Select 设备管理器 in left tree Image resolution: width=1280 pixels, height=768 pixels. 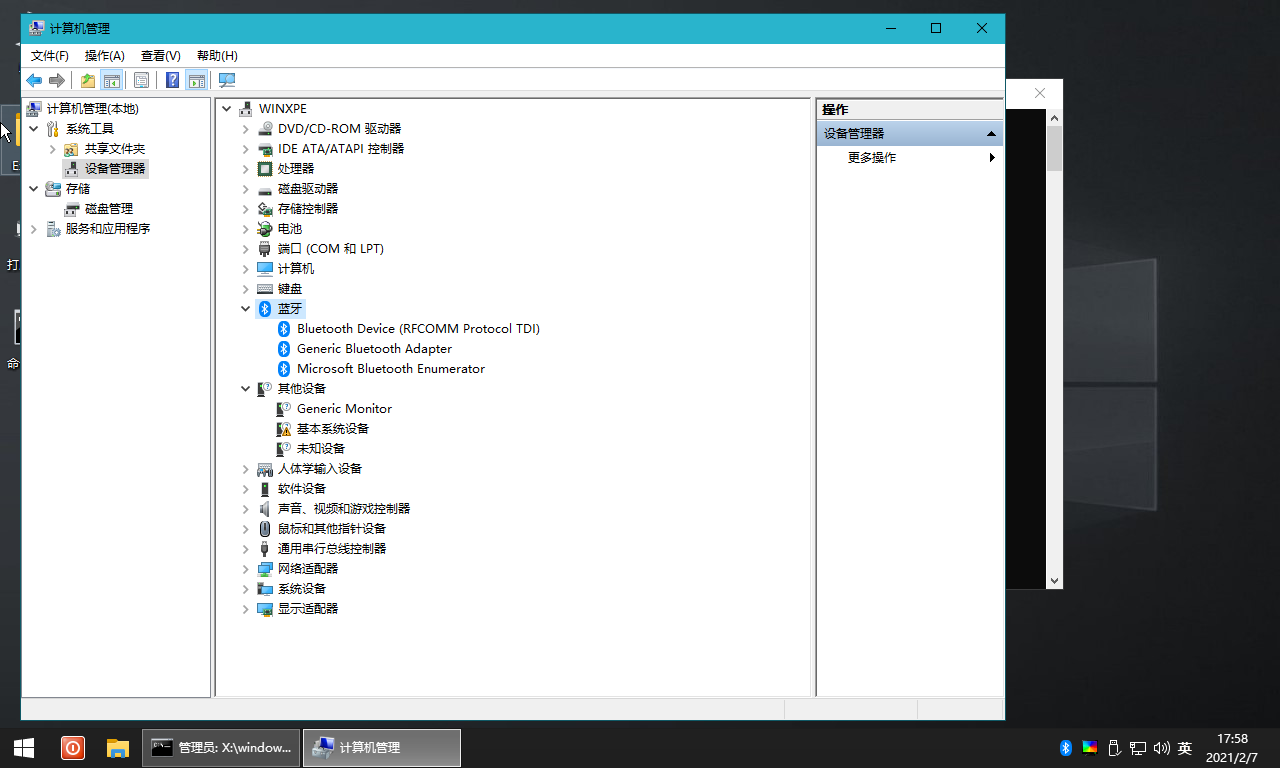pyautogui.click(x=115, y=168)
